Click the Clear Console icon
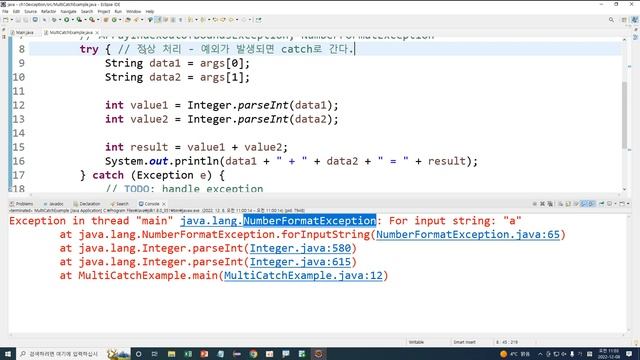The height and width of the screenshot is (360, 640). (x=560, y=203)
